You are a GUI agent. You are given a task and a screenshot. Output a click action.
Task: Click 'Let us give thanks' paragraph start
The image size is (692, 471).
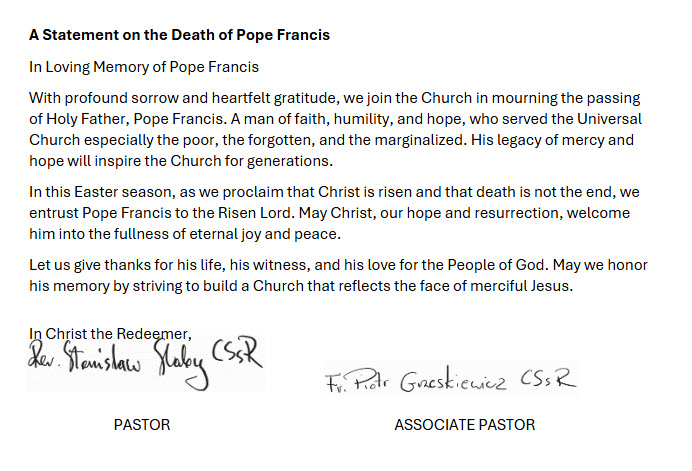(x=90, y=265)
